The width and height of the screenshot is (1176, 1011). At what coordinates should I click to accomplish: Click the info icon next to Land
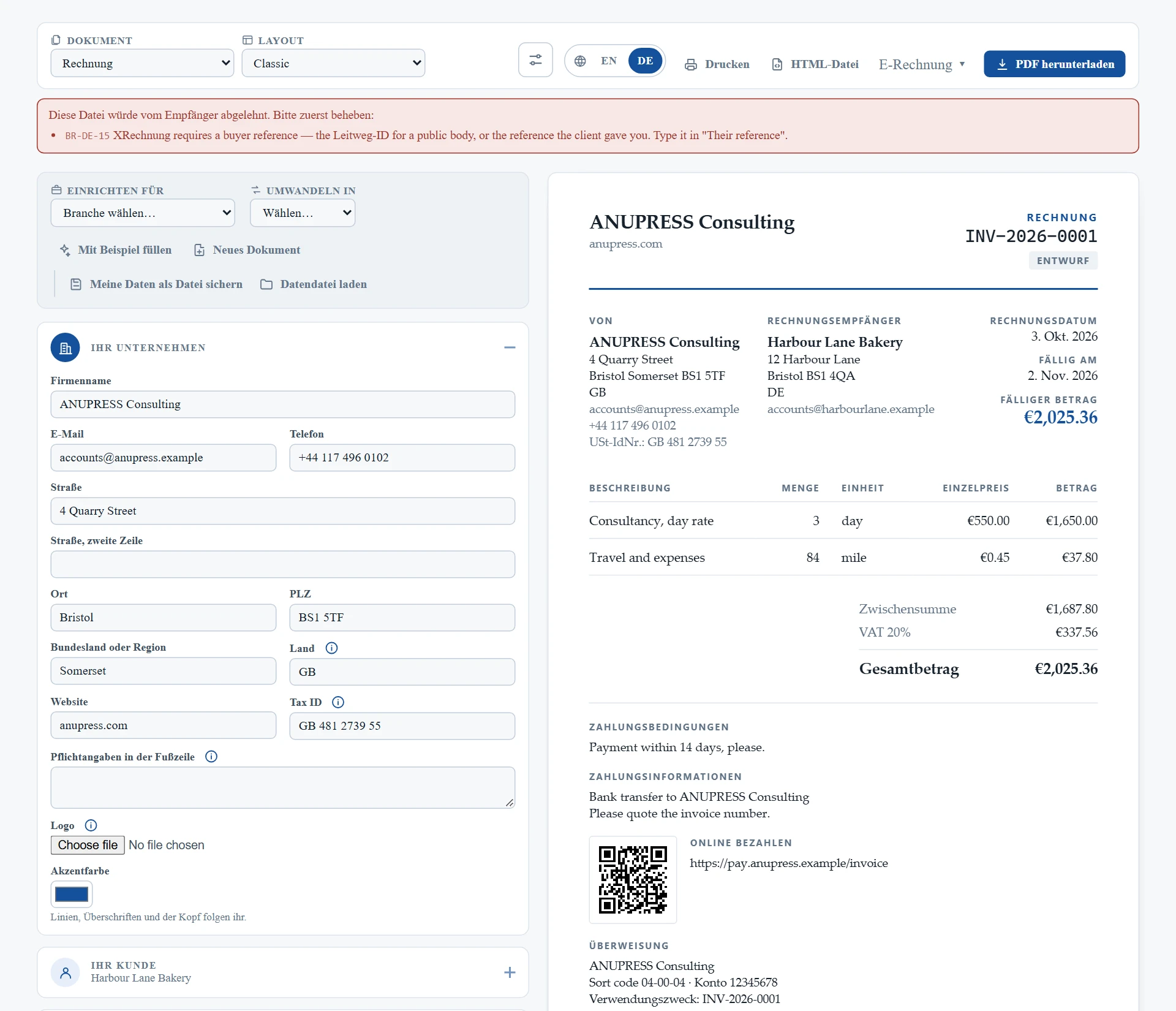[x=331, y=648]
